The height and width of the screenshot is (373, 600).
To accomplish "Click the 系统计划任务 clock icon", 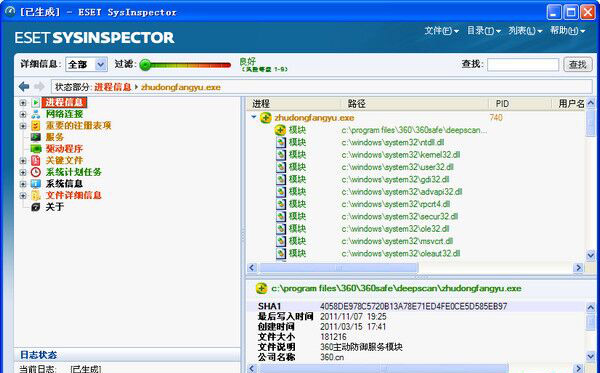I will click(36, 172).
